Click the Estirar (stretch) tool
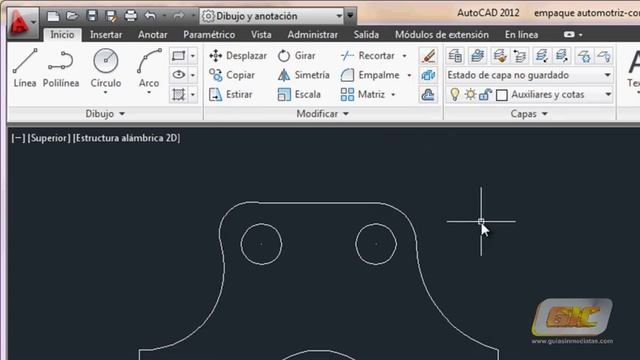The image size is (640, 360). [231, 95]
